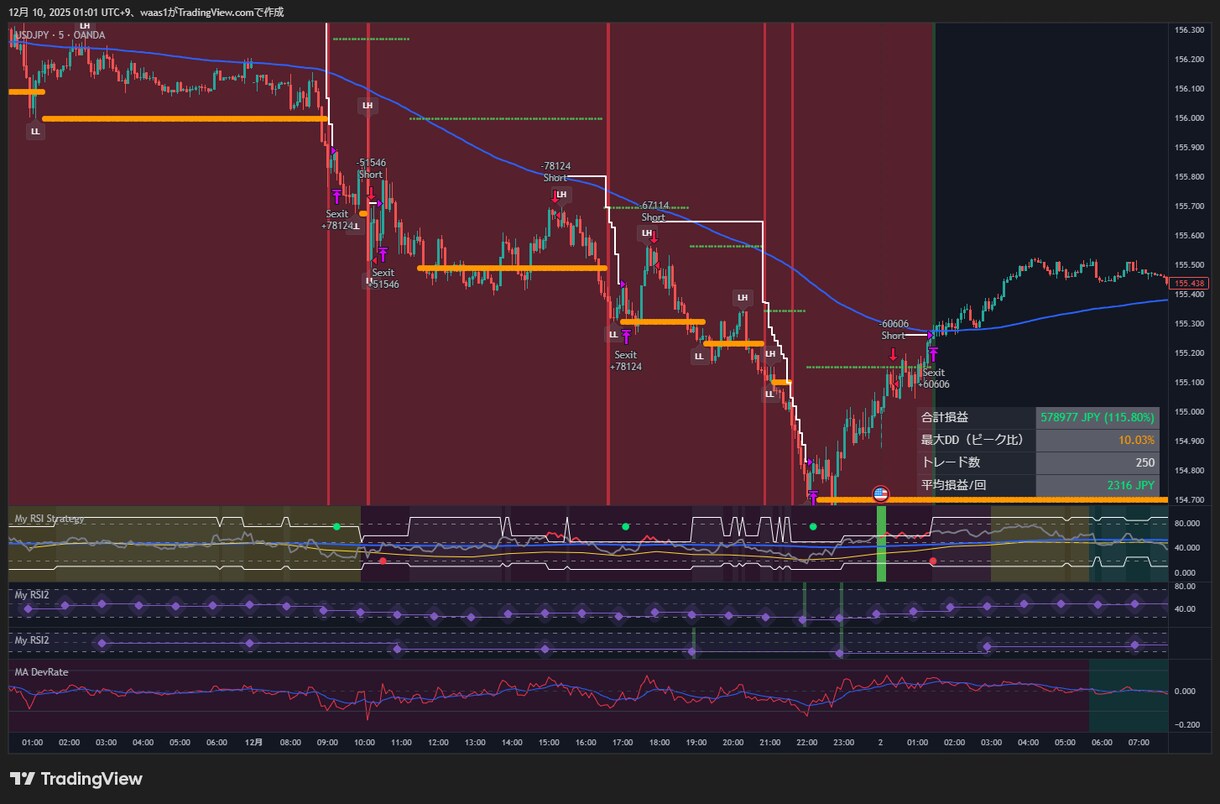
Task: Click the 平均損益/回 row label
Action: click(x=956, y=485)
